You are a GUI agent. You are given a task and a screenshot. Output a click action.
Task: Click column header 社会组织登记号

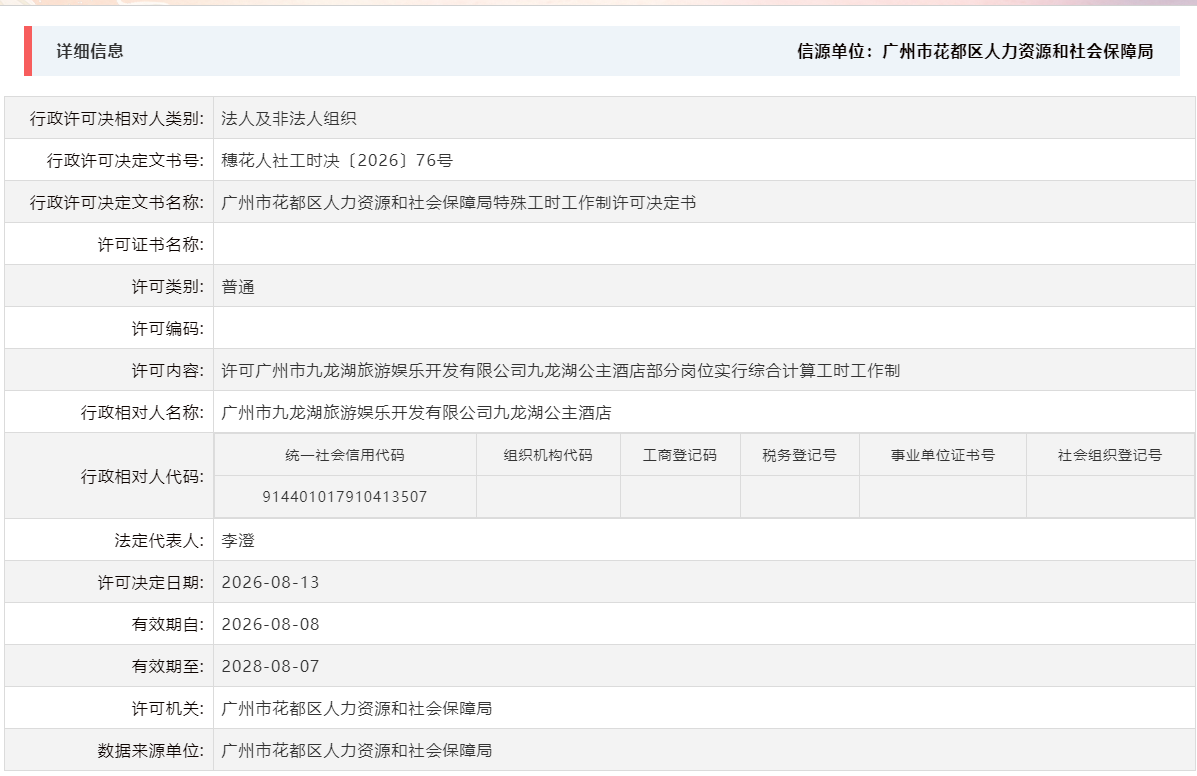[1110, 455]
